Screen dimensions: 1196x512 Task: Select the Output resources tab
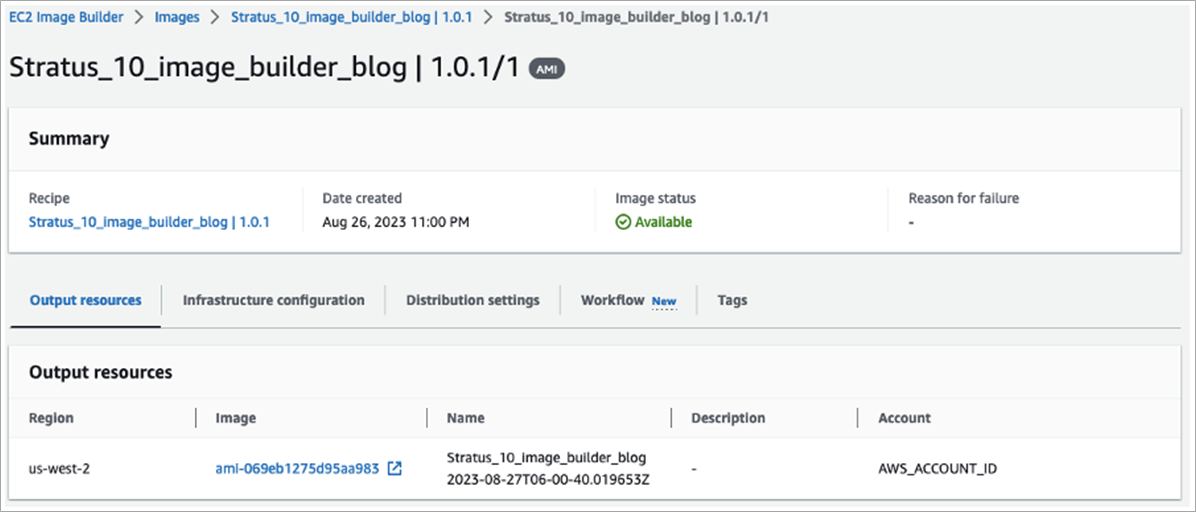(85, 300)
